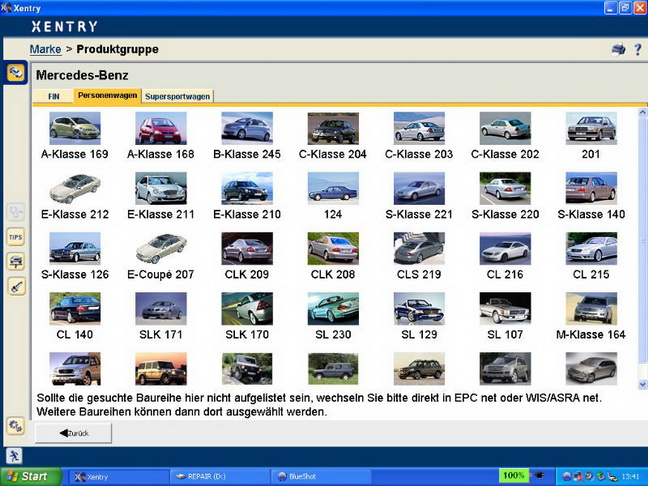This screenshot has width=648, height=486.
Task: Open the Windows Start button
Action: click(x=31, y=476)
